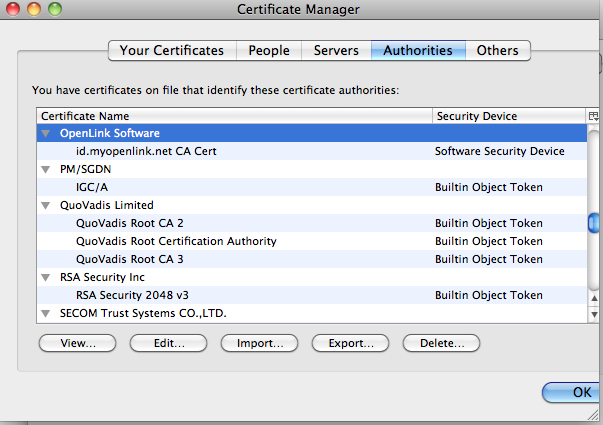The height and width of the screenshot is (425, 603).
Task: Collapse the PM/SGDN group
Action: [x=46, y=170]
